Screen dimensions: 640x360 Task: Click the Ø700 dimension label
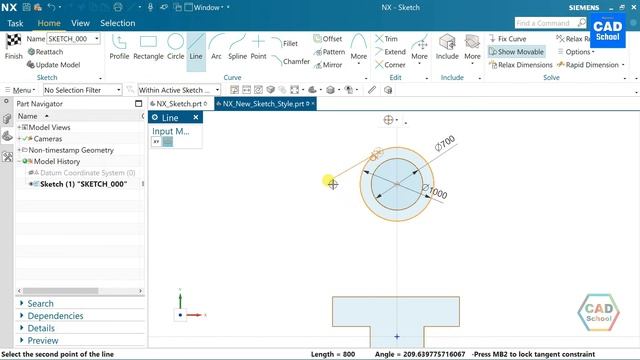[445, 143]
